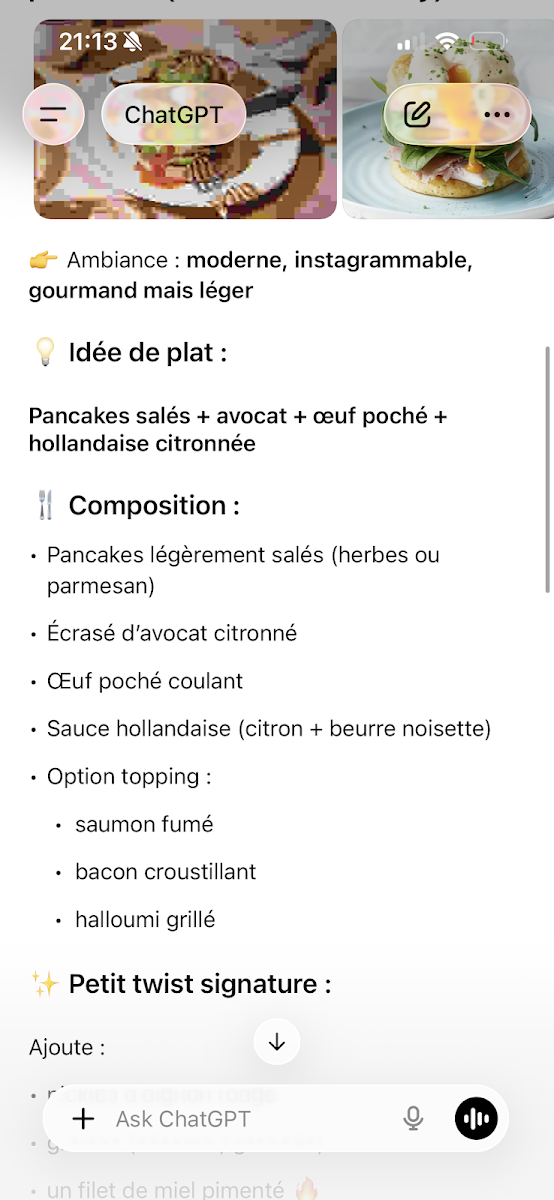The width and height of the screenshot is (554, 1200).
Task: Tap the Wi-Fi status icon
Action: 448,42
